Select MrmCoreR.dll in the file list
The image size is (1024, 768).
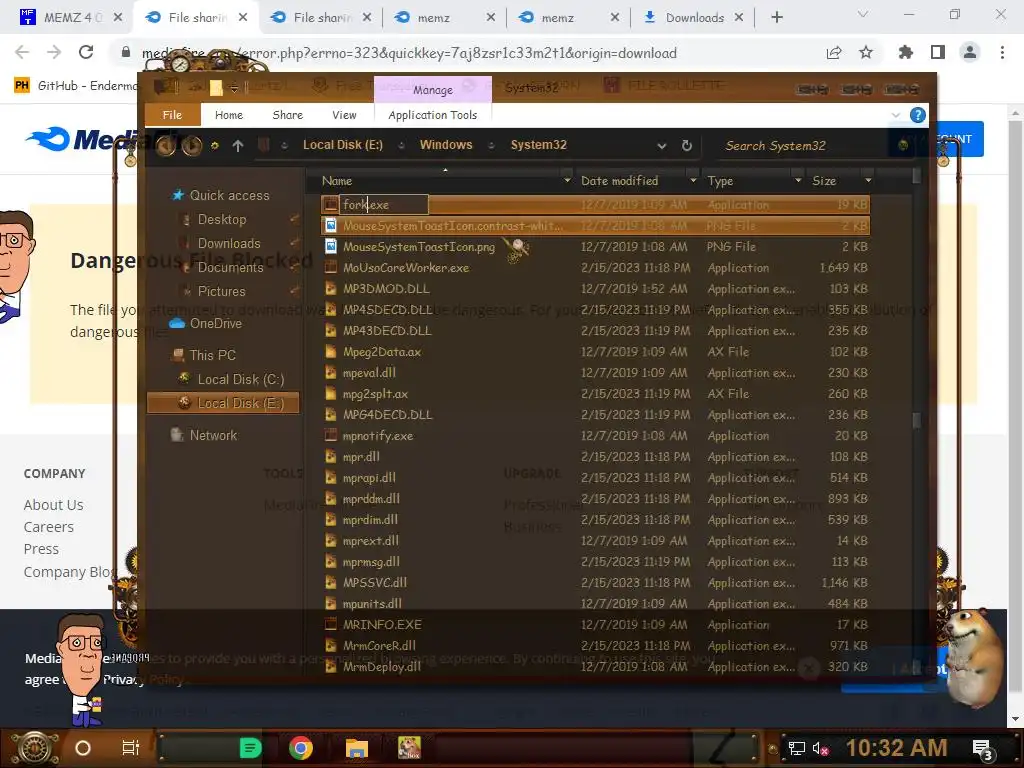[379, 646]
